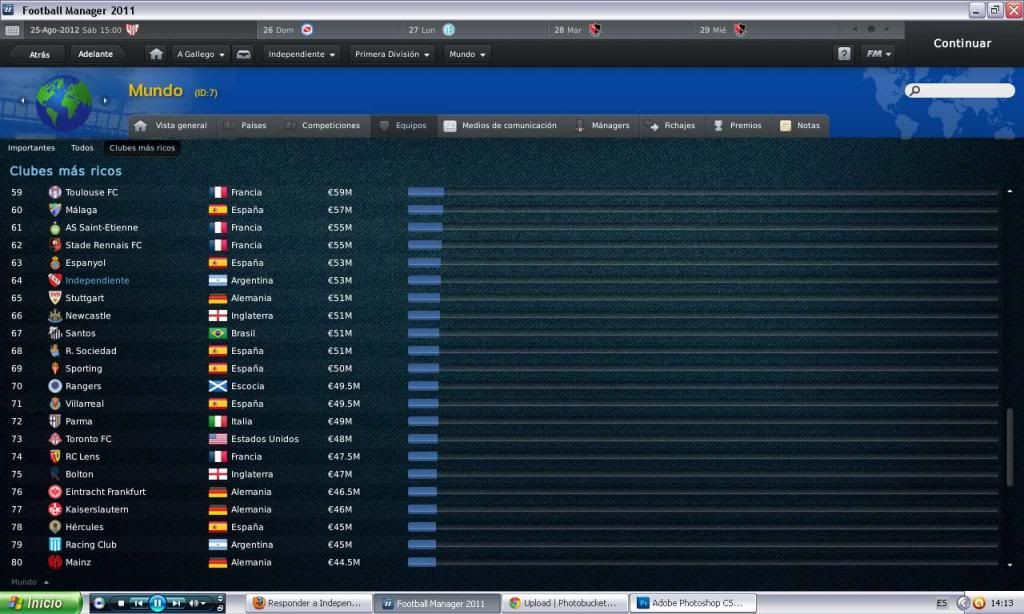Click the wealth bar for Villarreal
1024x614 pixels.
(423, 404)
